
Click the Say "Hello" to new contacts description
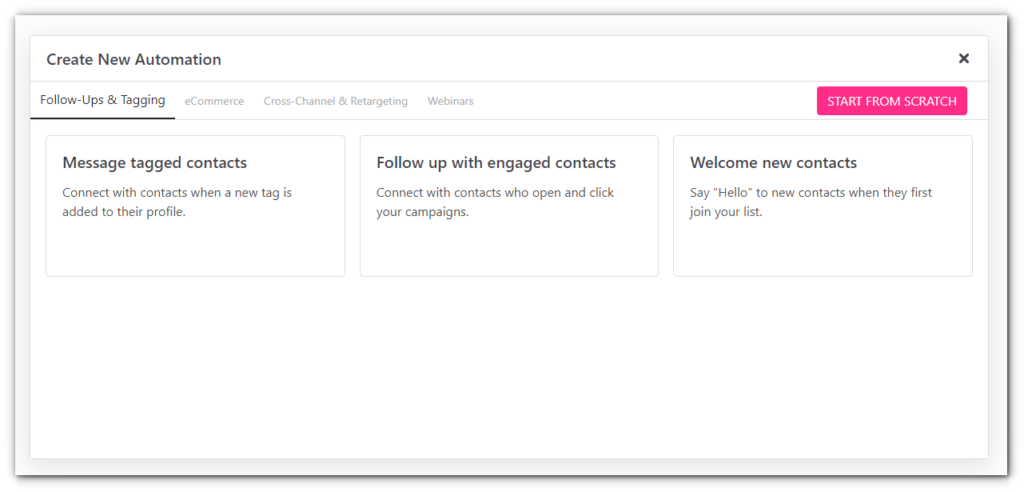coord(811,203)
